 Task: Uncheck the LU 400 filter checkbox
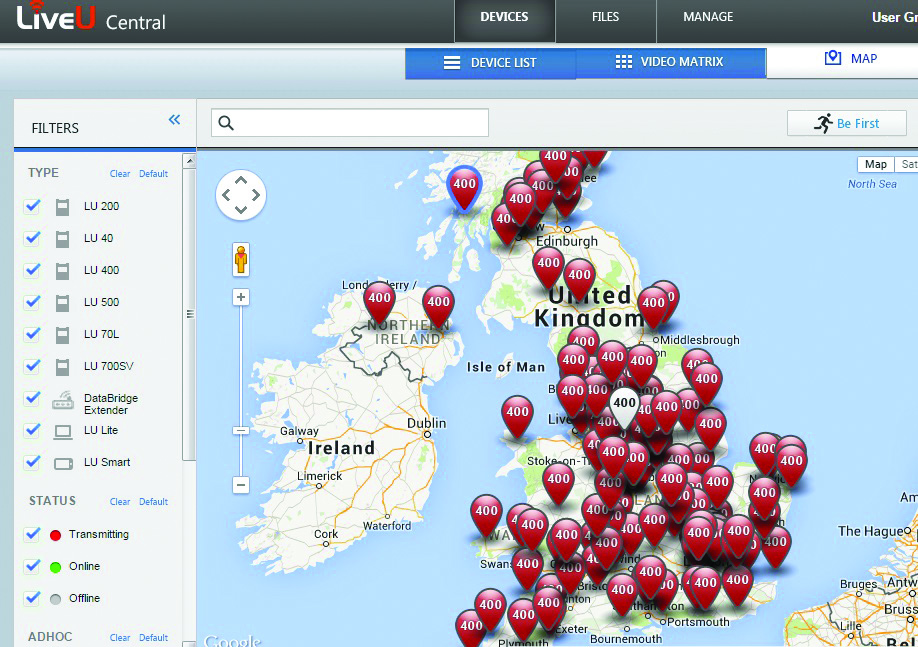pyautogui.click(x=32, y=270)
